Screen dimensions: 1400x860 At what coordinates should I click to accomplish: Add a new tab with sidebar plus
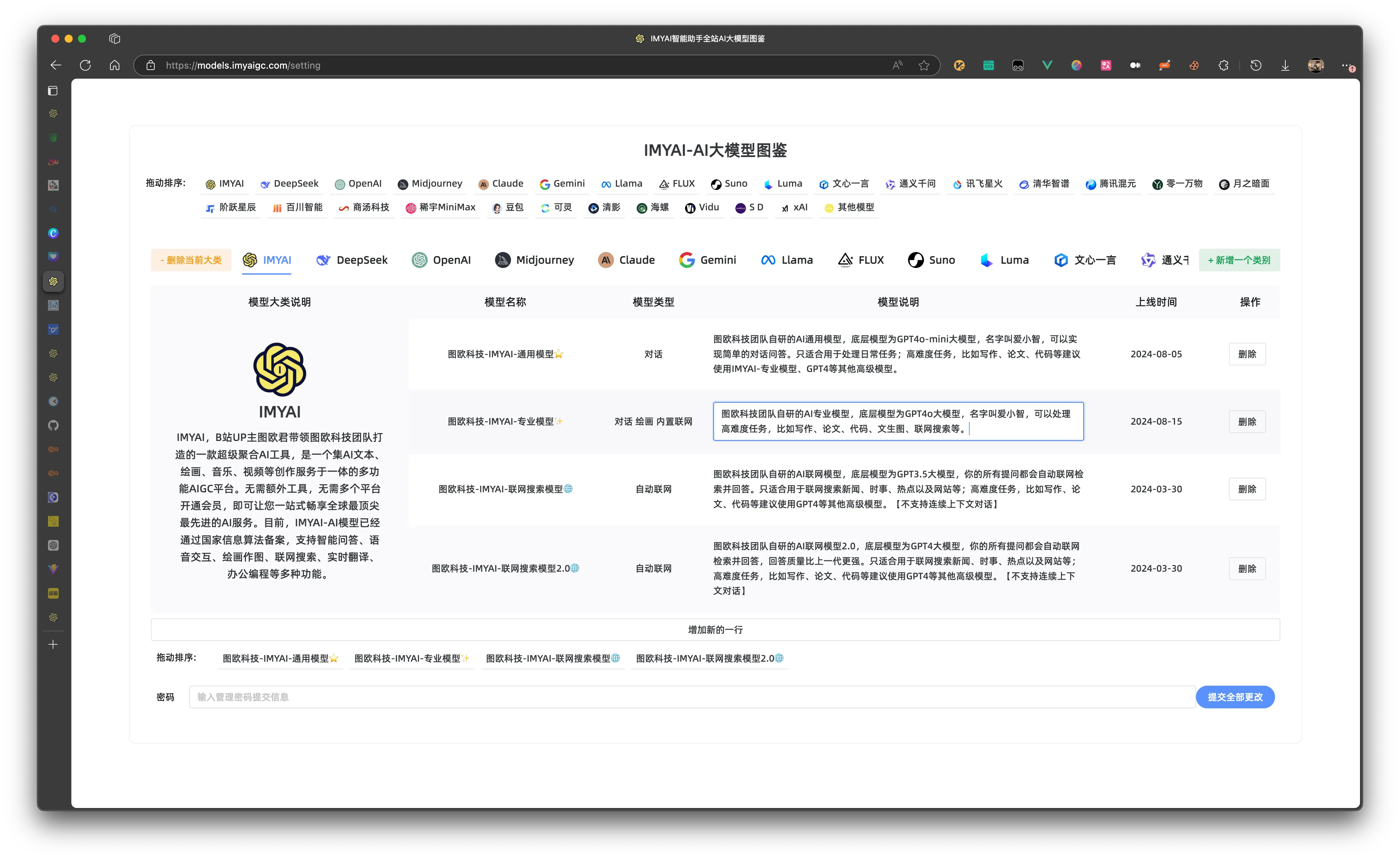click(53, 644)
